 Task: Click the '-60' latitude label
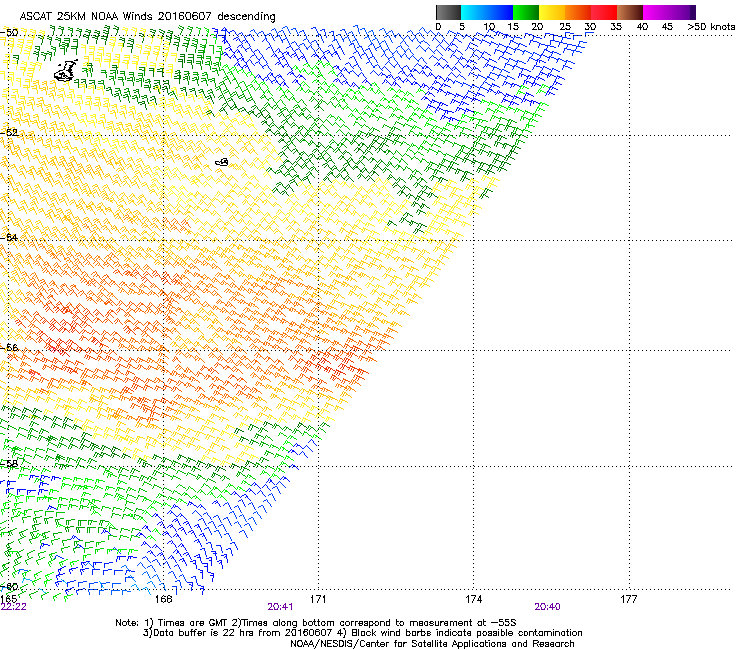9,586
